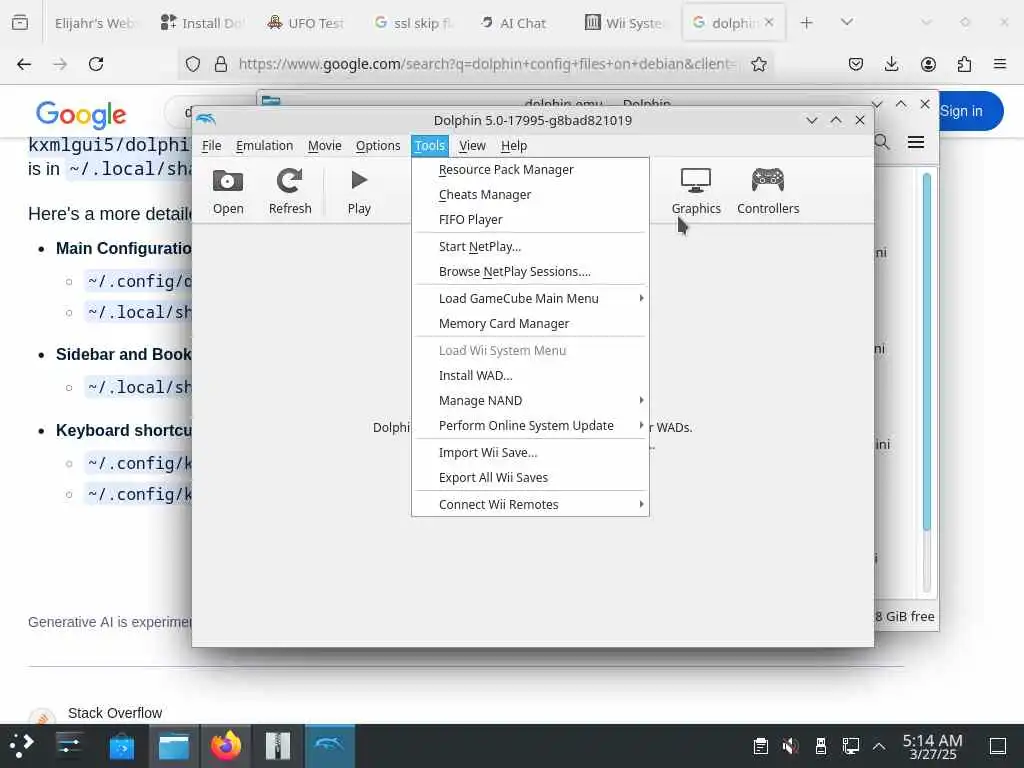Screen dimensions: 1024x768
Task: Open Firefox hamburger menu
Action: pos(1000,64)
